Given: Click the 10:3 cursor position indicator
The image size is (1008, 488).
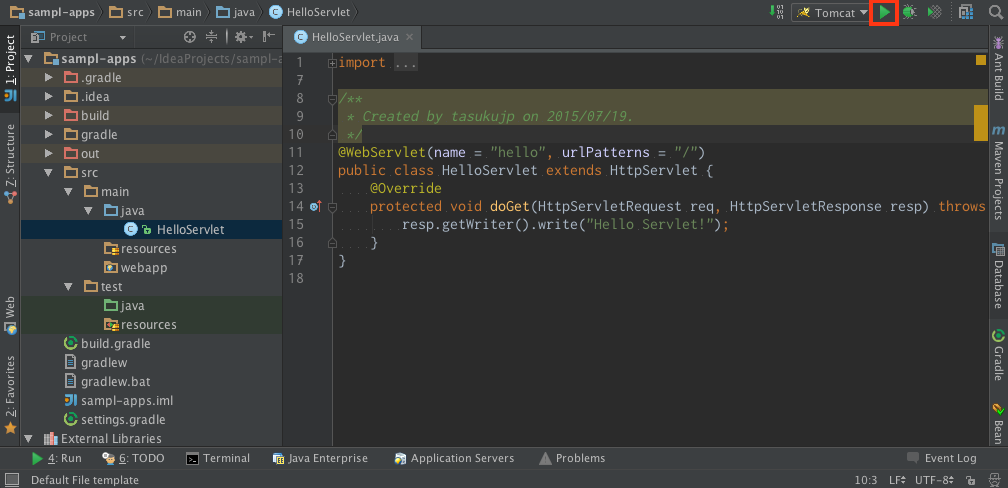Looking at the screenshot, I should point(866,480).
